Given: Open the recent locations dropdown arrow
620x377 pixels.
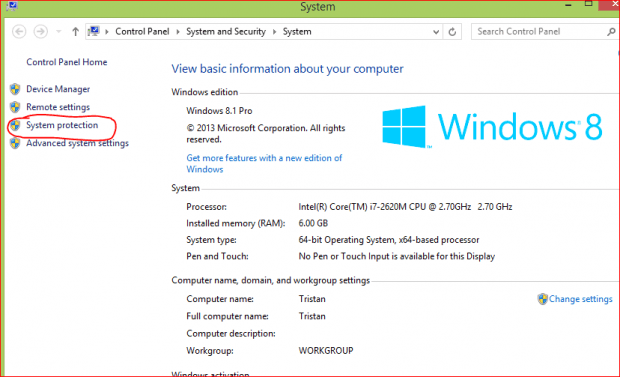Looking at the screenshot, I should click(59, 32).
